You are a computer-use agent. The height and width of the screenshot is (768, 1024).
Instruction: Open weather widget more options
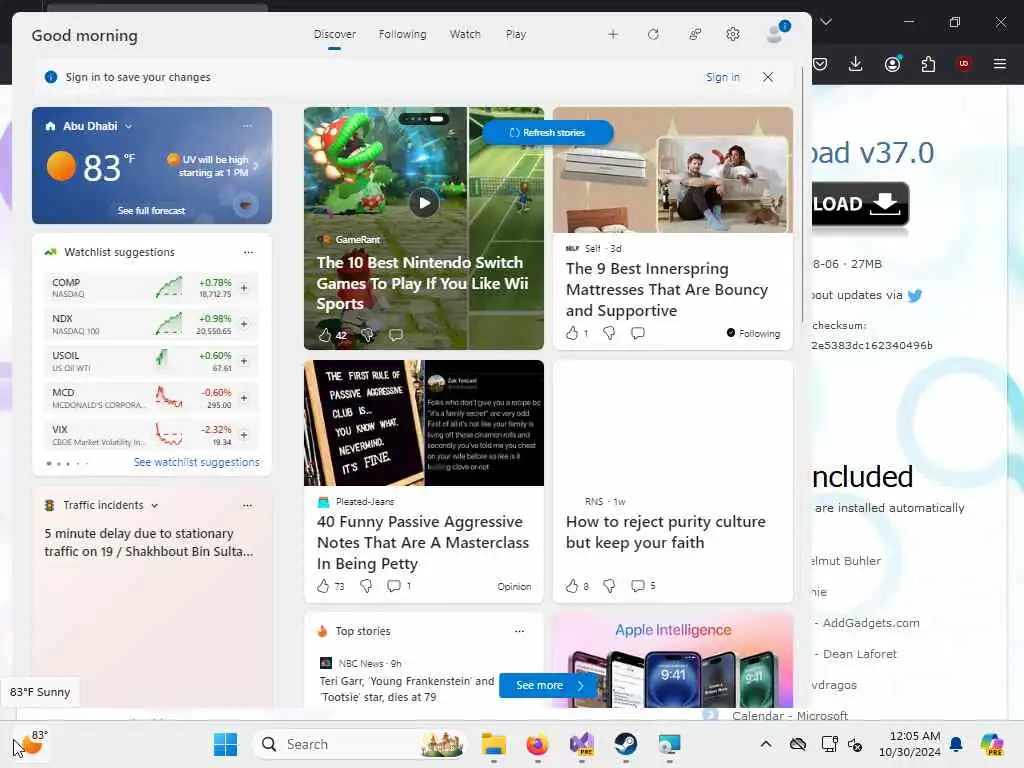(247, 125)
